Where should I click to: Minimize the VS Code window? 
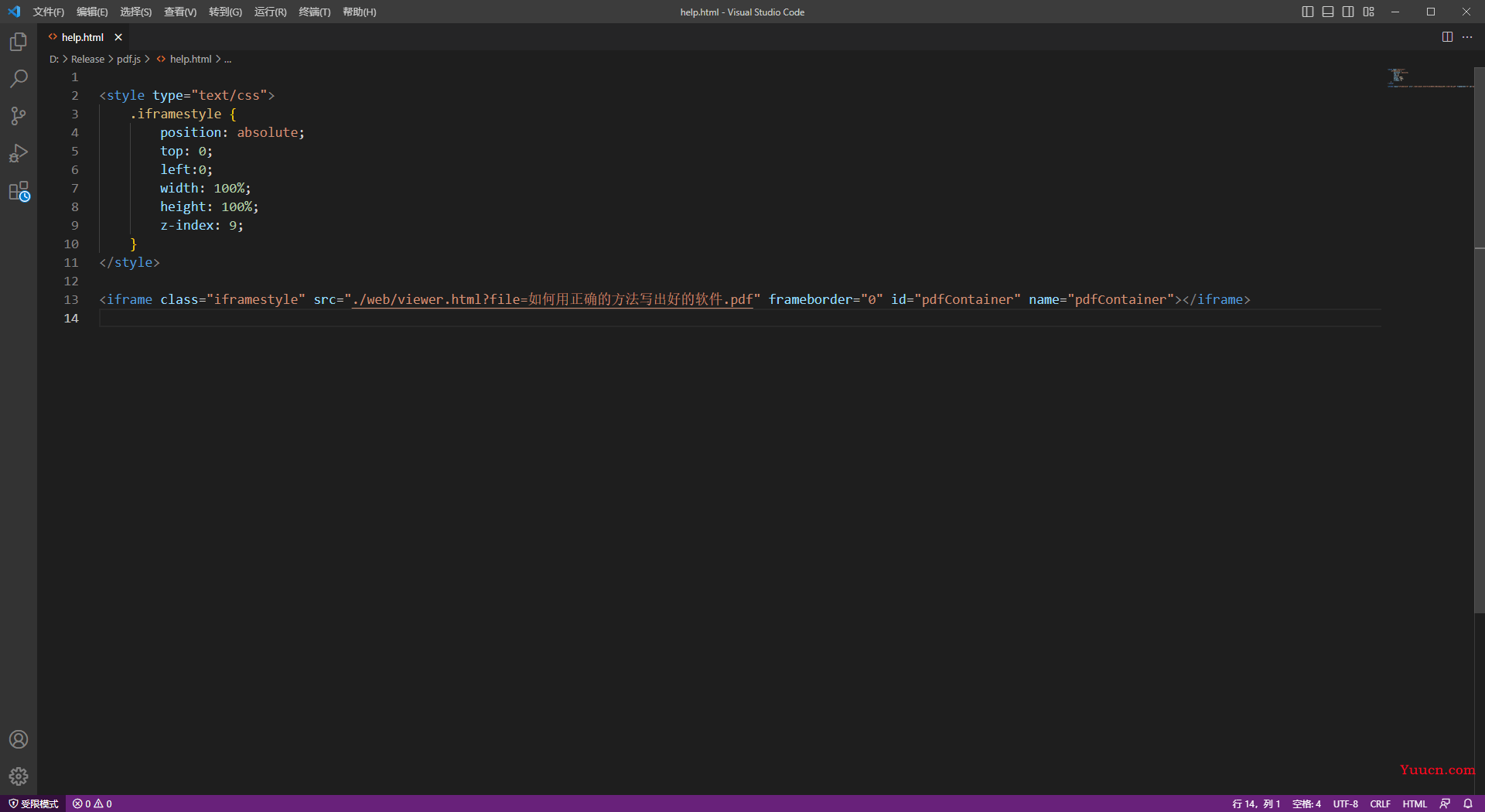pyautogui.click(x=1395, y=12)
